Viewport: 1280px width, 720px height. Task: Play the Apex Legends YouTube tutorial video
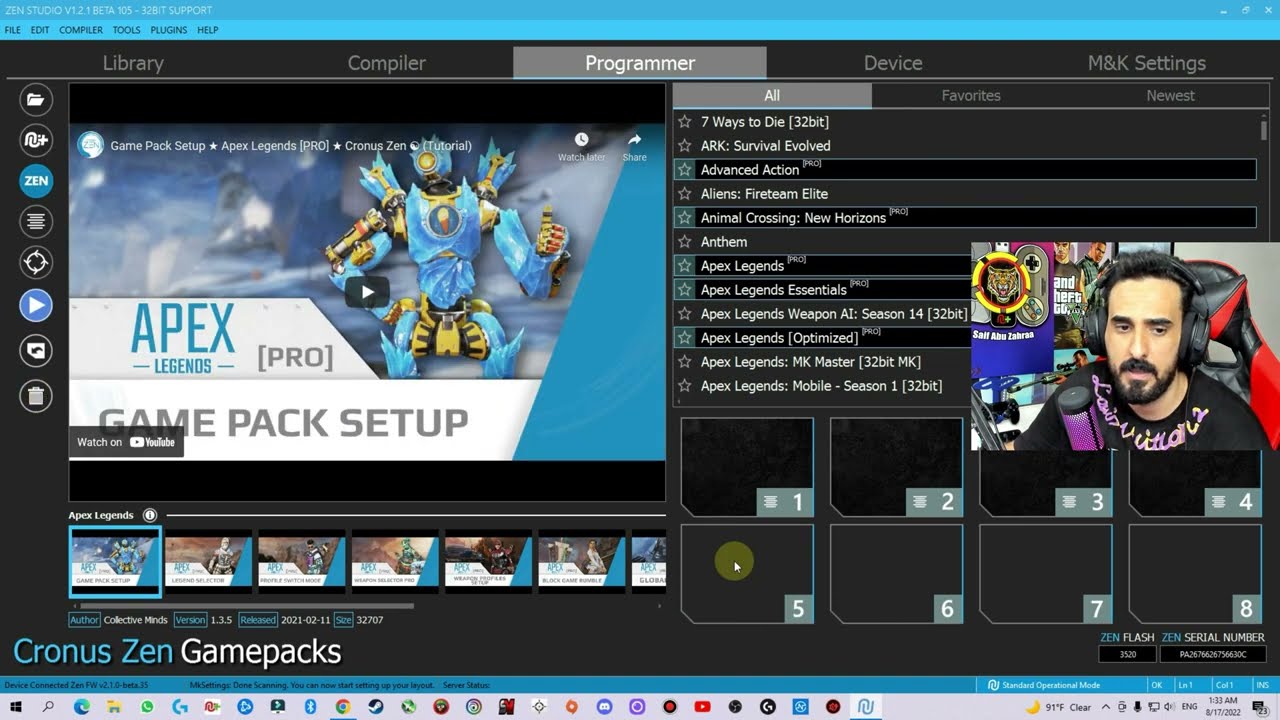coord(367,292)
